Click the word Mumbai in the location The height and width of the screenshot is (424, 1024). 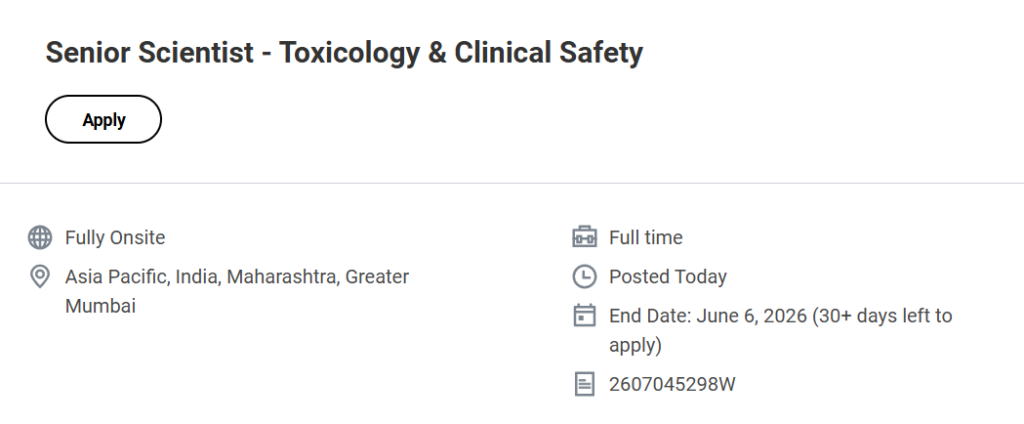click(x=100, y=306)
